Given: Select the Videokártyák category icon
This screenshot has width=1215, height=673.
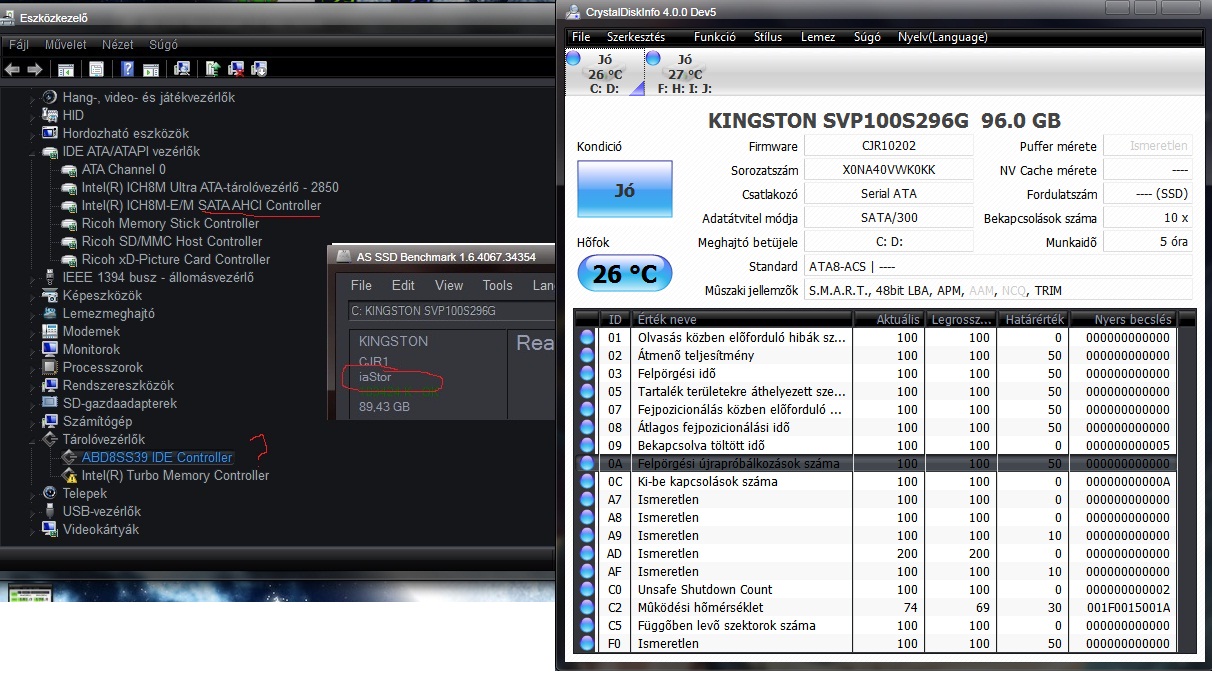Looking at the screenshot, I should pos(50,529).
